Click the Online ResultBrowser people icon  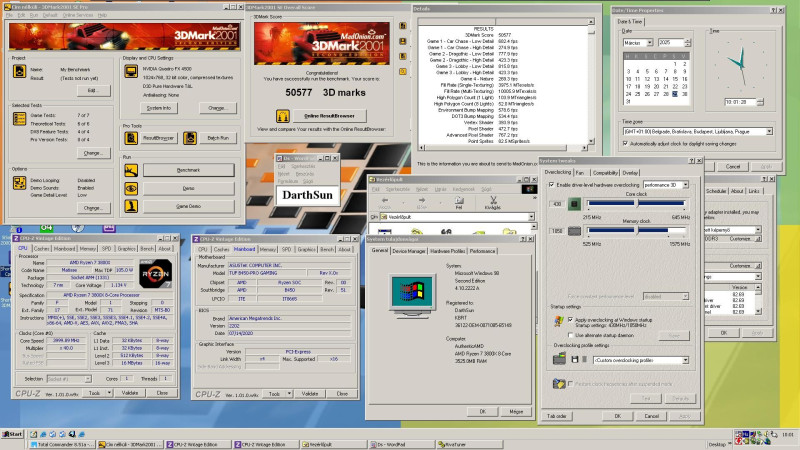coord(283,116)
